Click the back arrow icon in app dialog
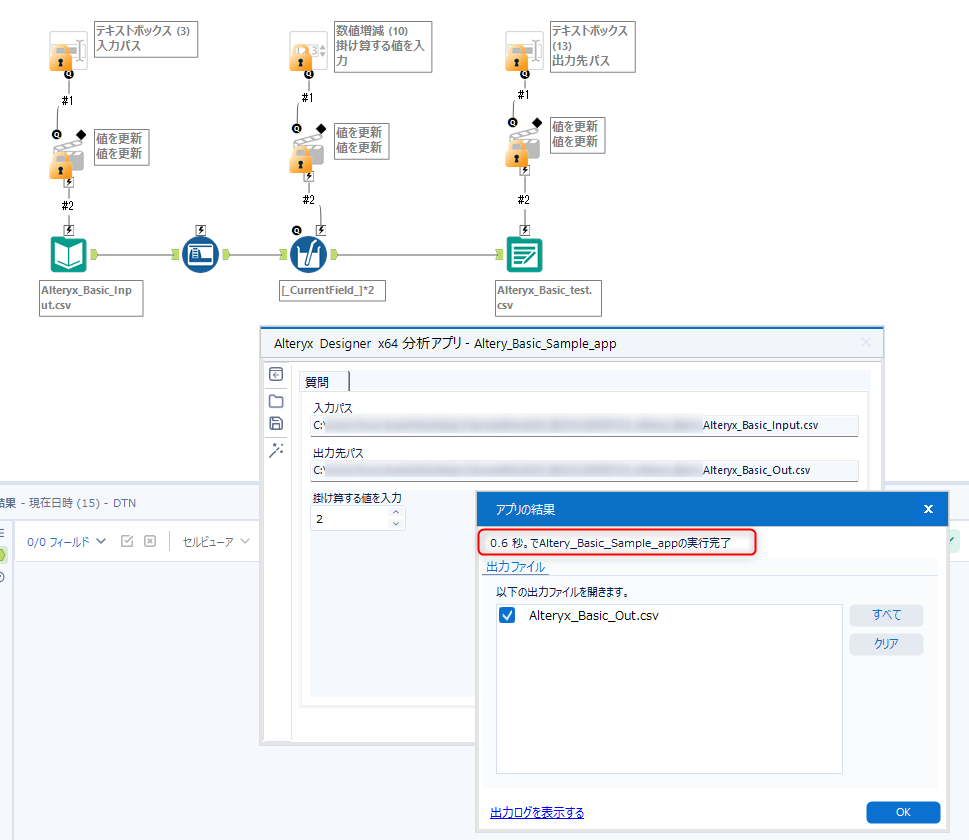Image resolution: width=969 pixels, height=840 pixels. pos(276,375)
